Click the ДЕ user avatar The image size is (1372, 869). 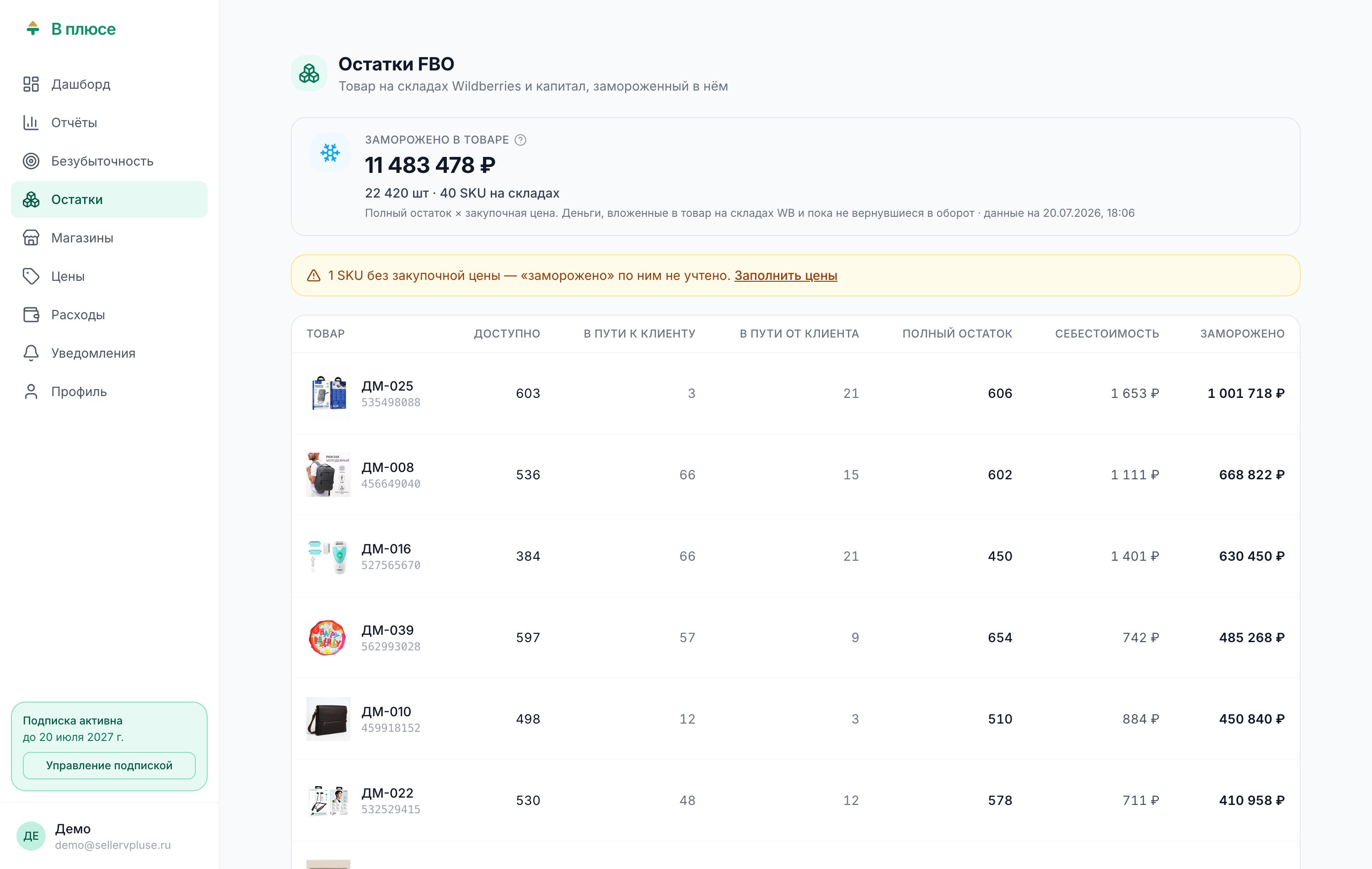31,836
